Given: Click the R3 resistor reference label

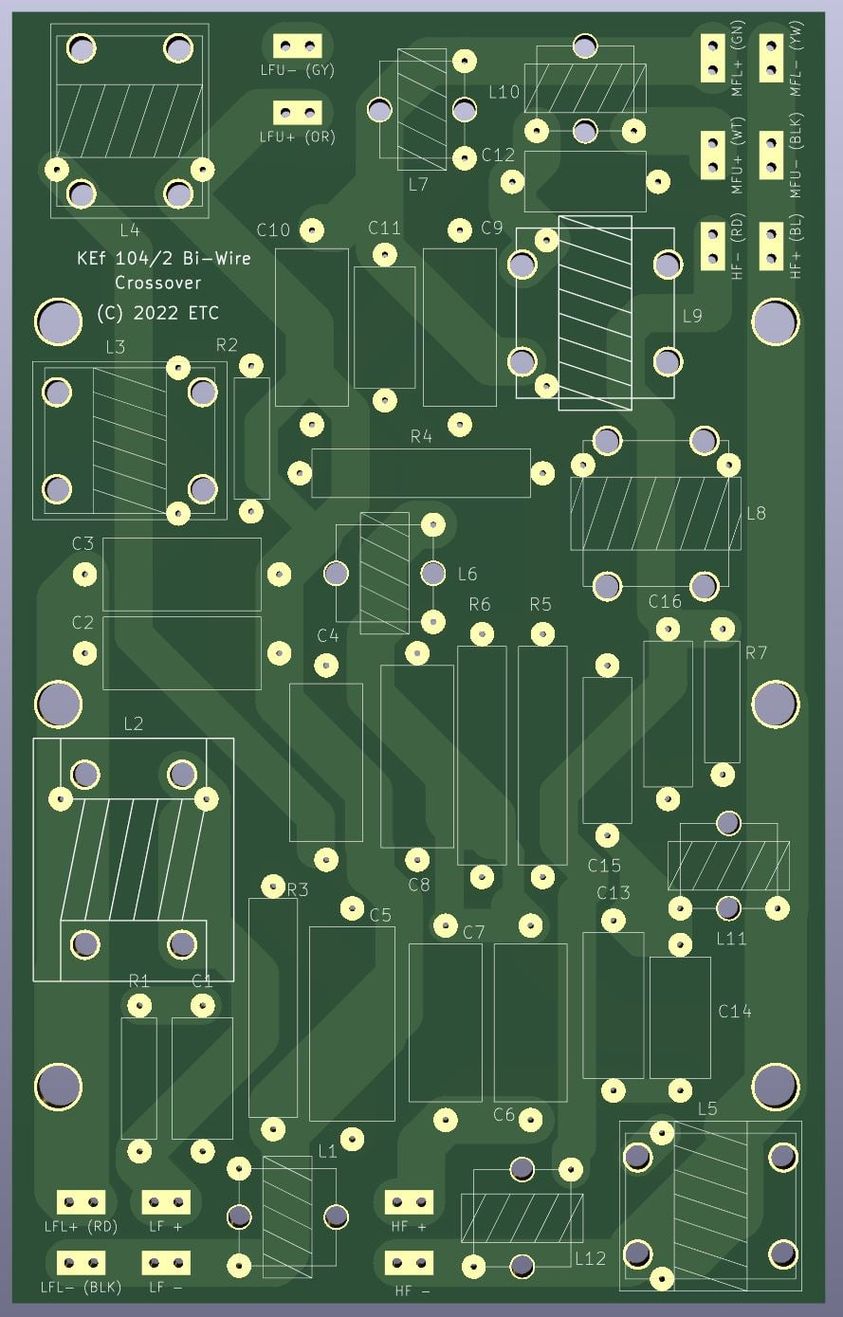Looking at the screenshot, I should (298, 890).
